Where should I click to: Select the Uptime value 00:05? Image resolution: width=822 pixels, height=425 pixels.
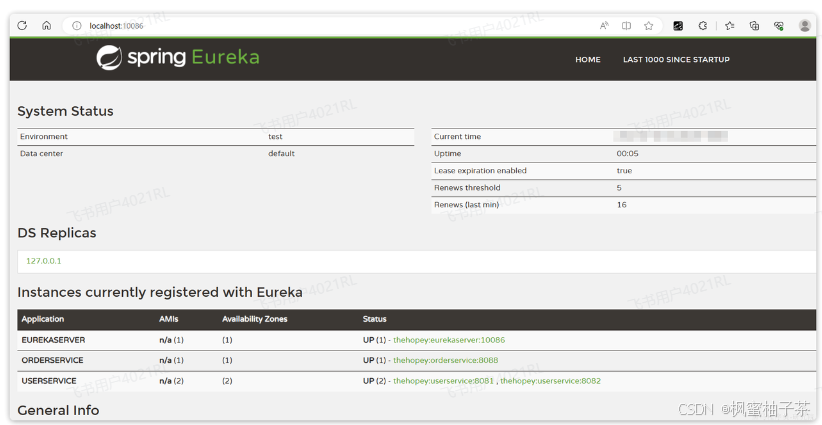(x=628, y=154)
